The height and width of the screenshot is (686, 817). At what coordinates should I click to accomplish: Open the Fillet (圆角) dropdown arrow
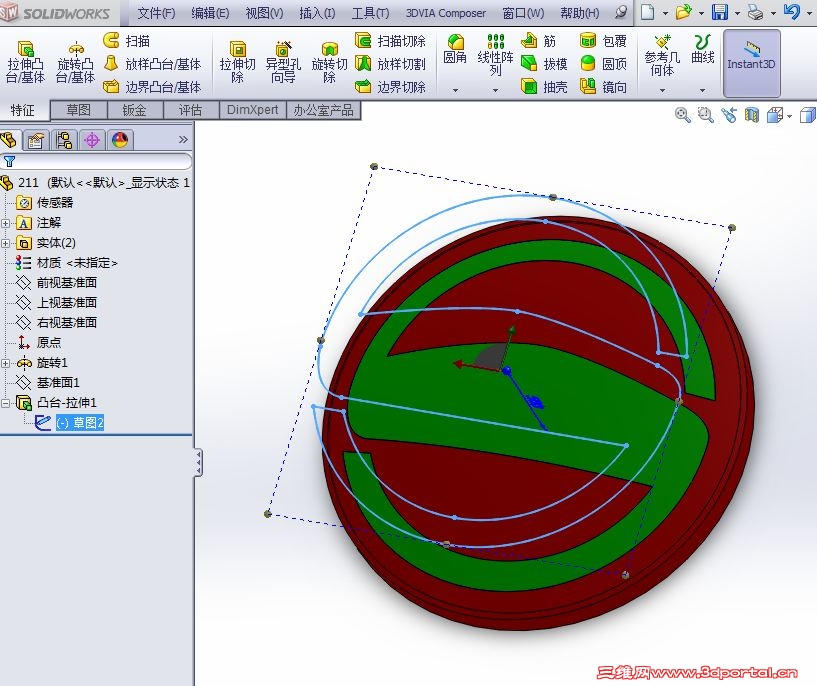[x=455, y=90]
